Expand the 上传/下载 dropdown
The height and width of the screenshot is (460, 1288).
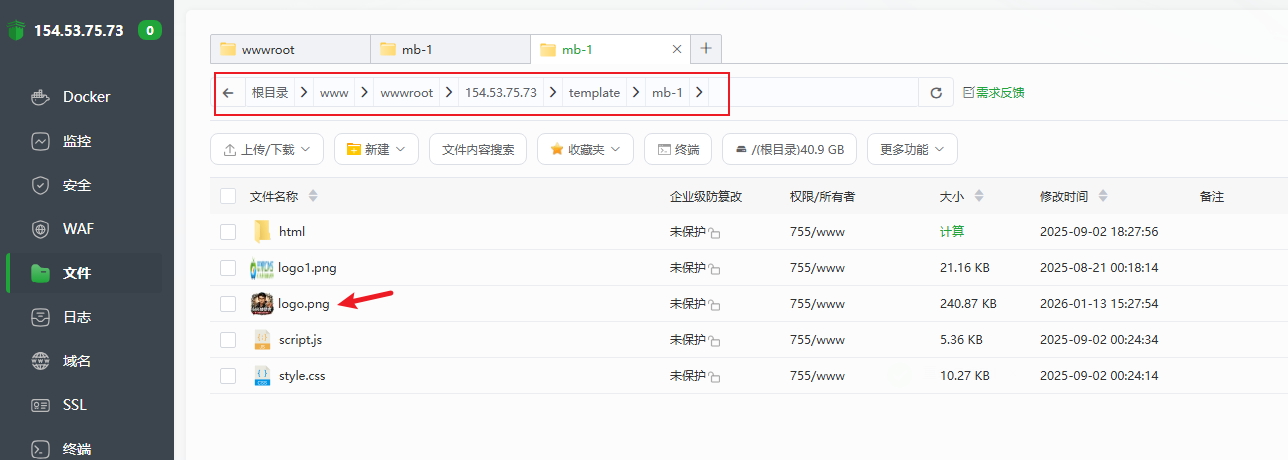coord(267,150)
